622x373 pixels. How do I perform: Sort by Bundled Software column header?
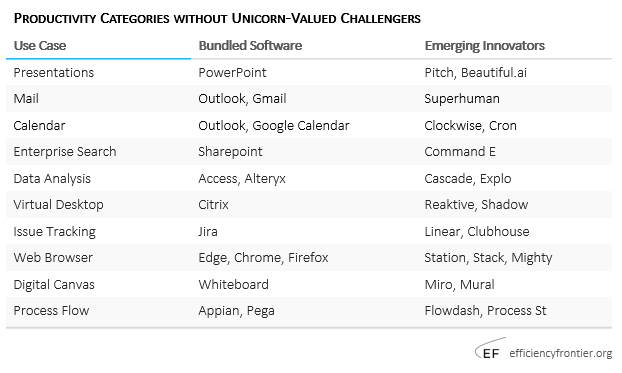[x=250, y=46]
